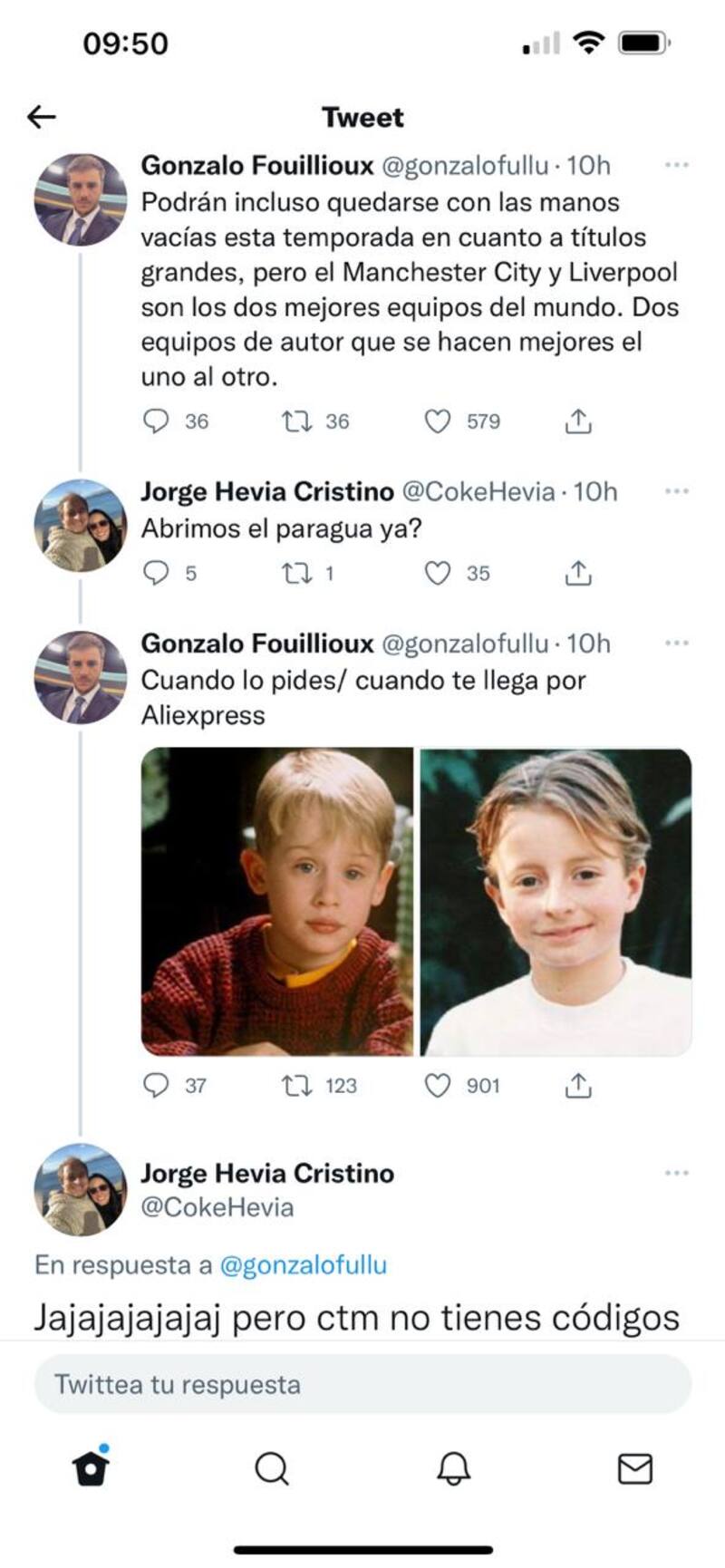Retweet the Manchester City and Liverpool tweet
The image size is (725, 1568).
[296, 421]
